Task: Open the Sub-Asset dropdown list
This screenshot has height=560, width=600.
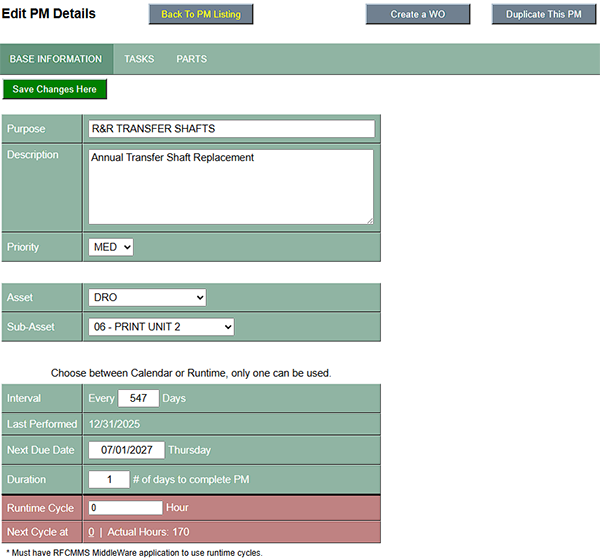Action: coord(161,327)
